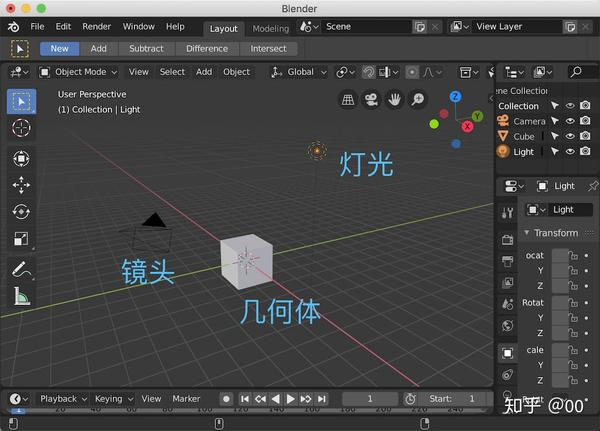
Task: Open the Playback dropdown
Action: point(63,399)
